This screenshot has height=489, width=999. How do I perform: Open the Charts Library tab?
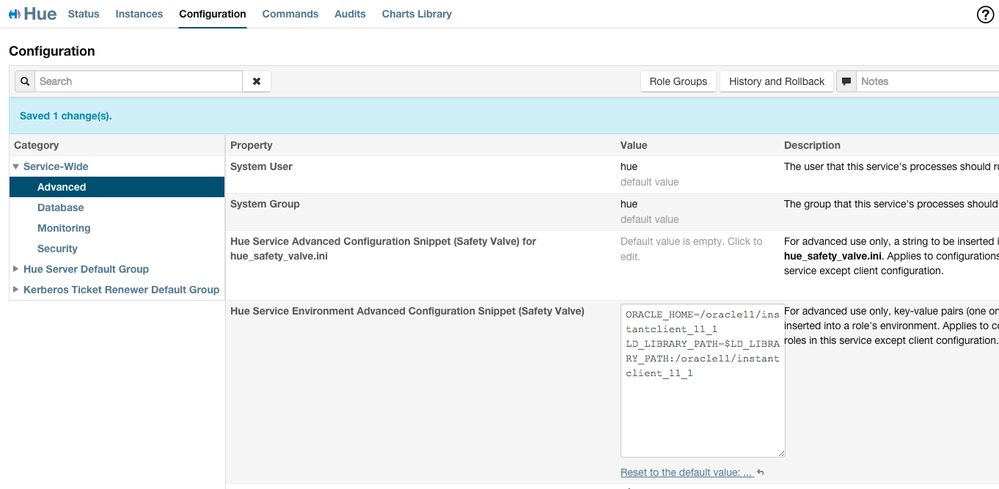(x=416, y=15)
